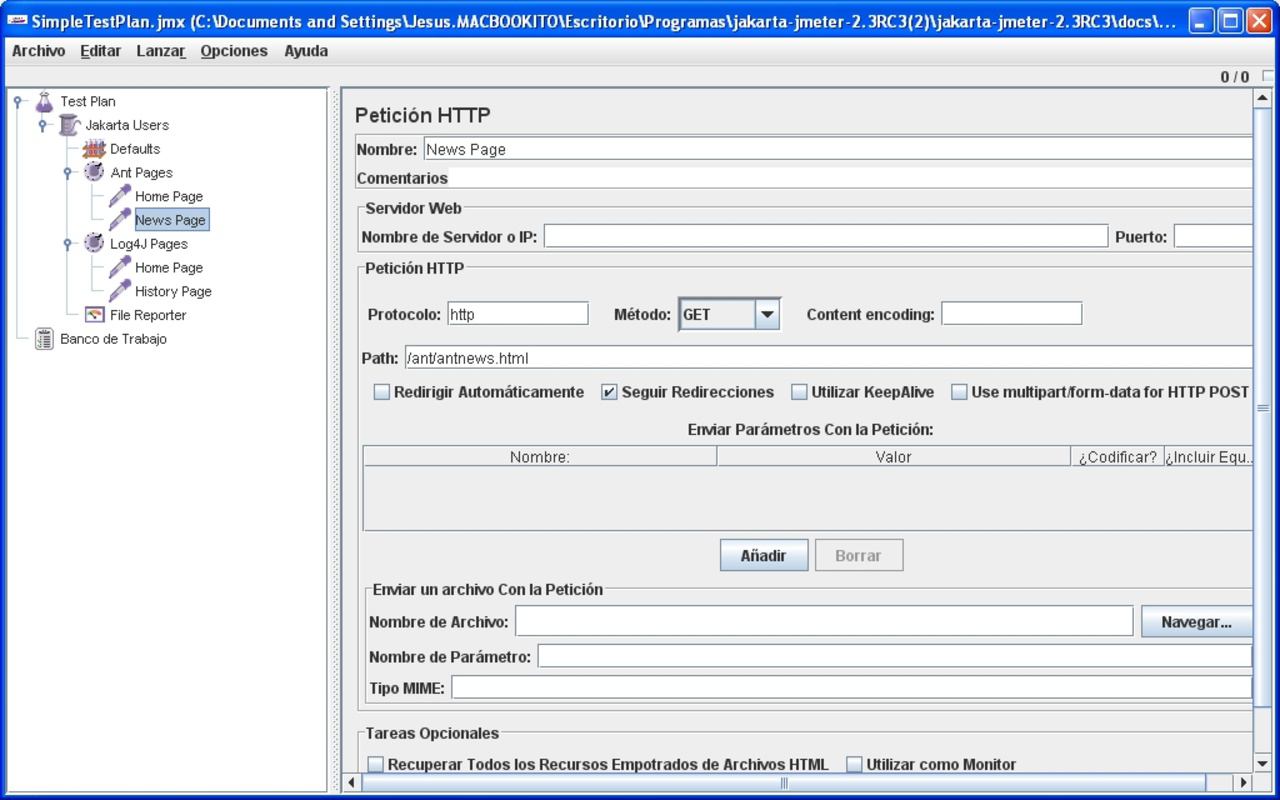1280x800 pixels.
Task: Click the Valor column header
Action: coord(894,457)
